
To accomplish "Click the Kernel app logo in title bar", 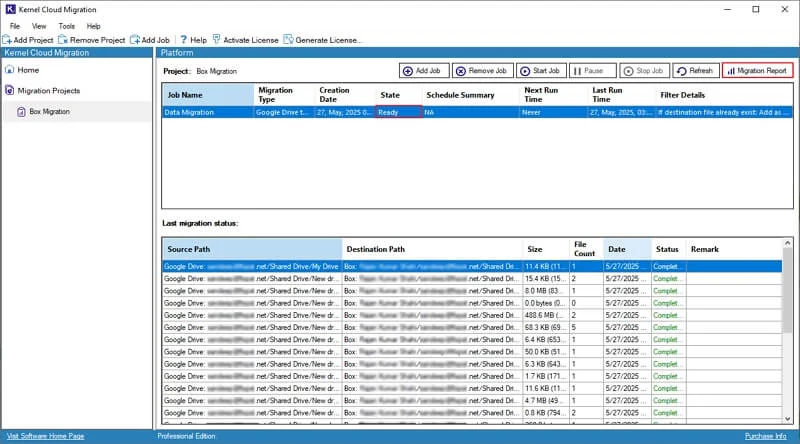I will [x=10, y=9].
